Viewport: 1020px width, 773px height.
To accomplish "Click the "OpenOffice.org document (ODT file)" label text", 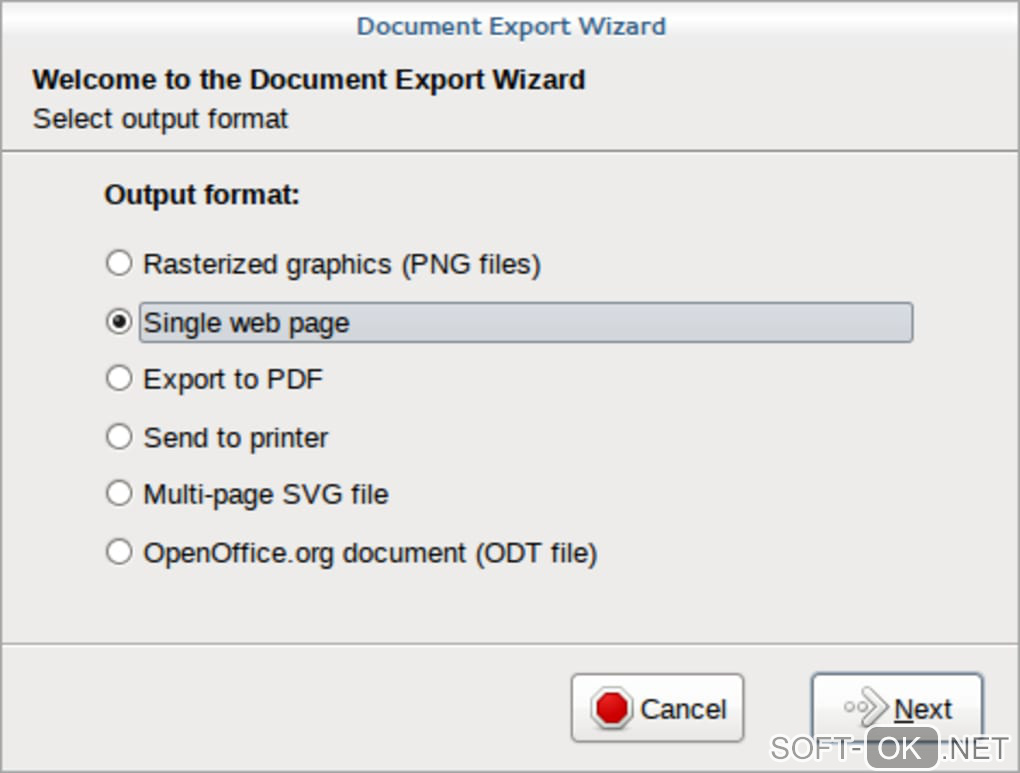I will (x=370, y=552).
